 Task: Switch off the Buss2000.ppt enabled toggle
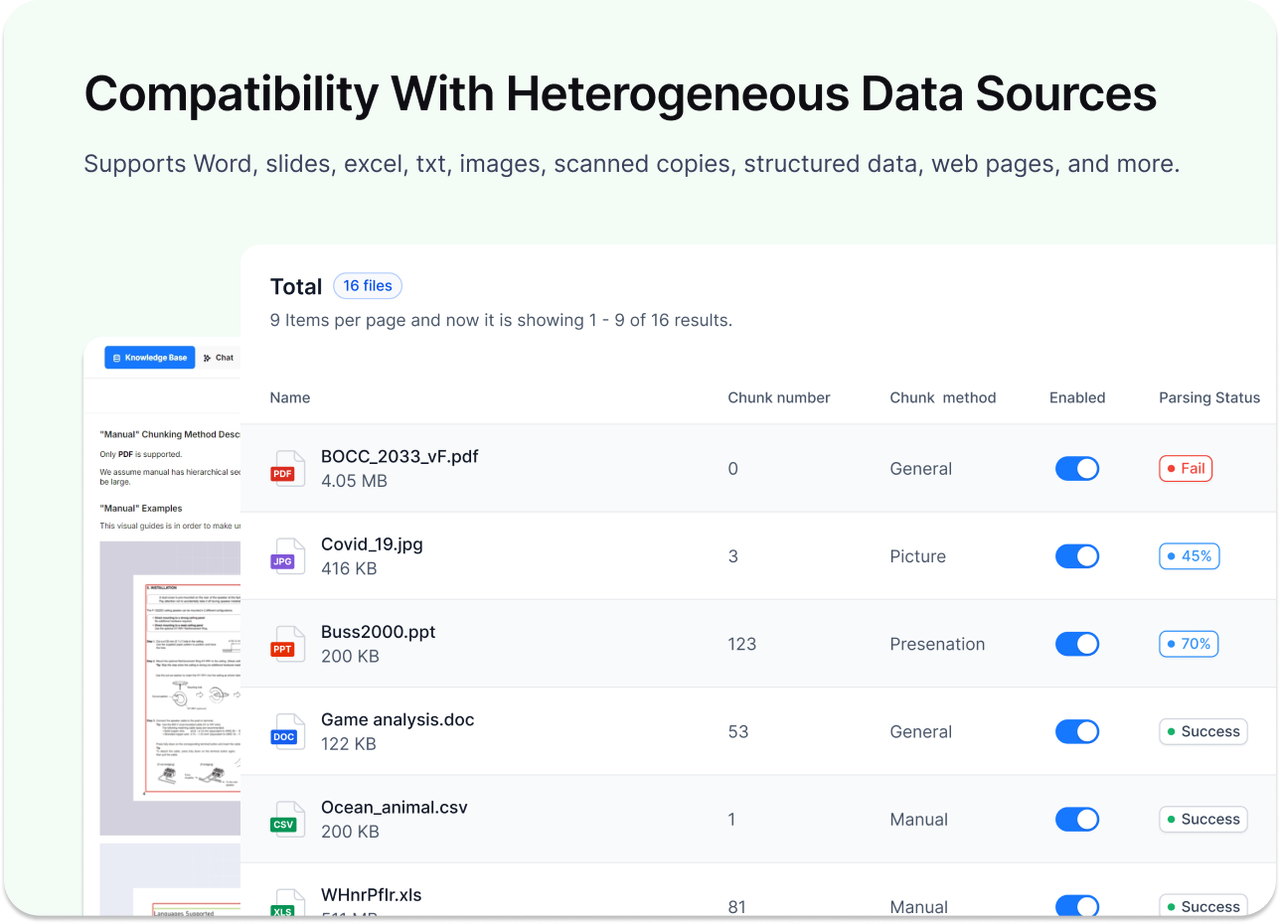tap(1077, 644)
